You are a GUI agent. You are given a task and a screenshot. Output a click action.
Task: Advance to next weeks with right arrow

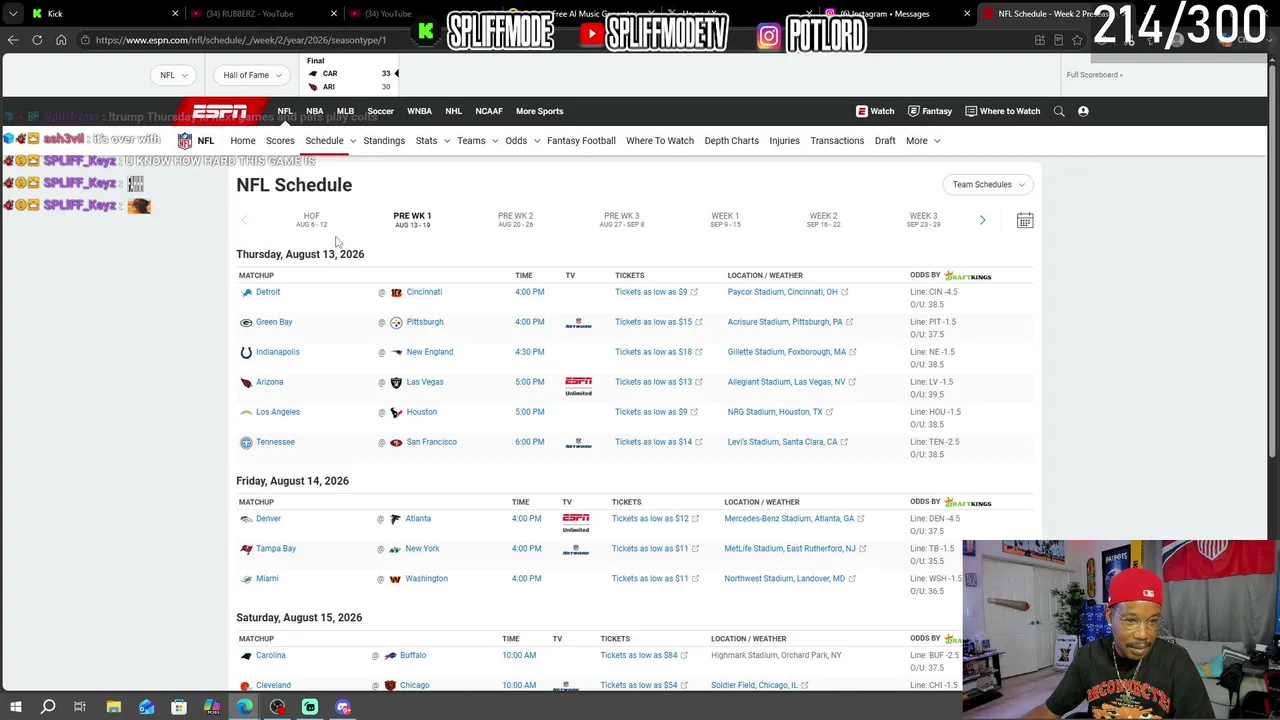click(982, 220)
